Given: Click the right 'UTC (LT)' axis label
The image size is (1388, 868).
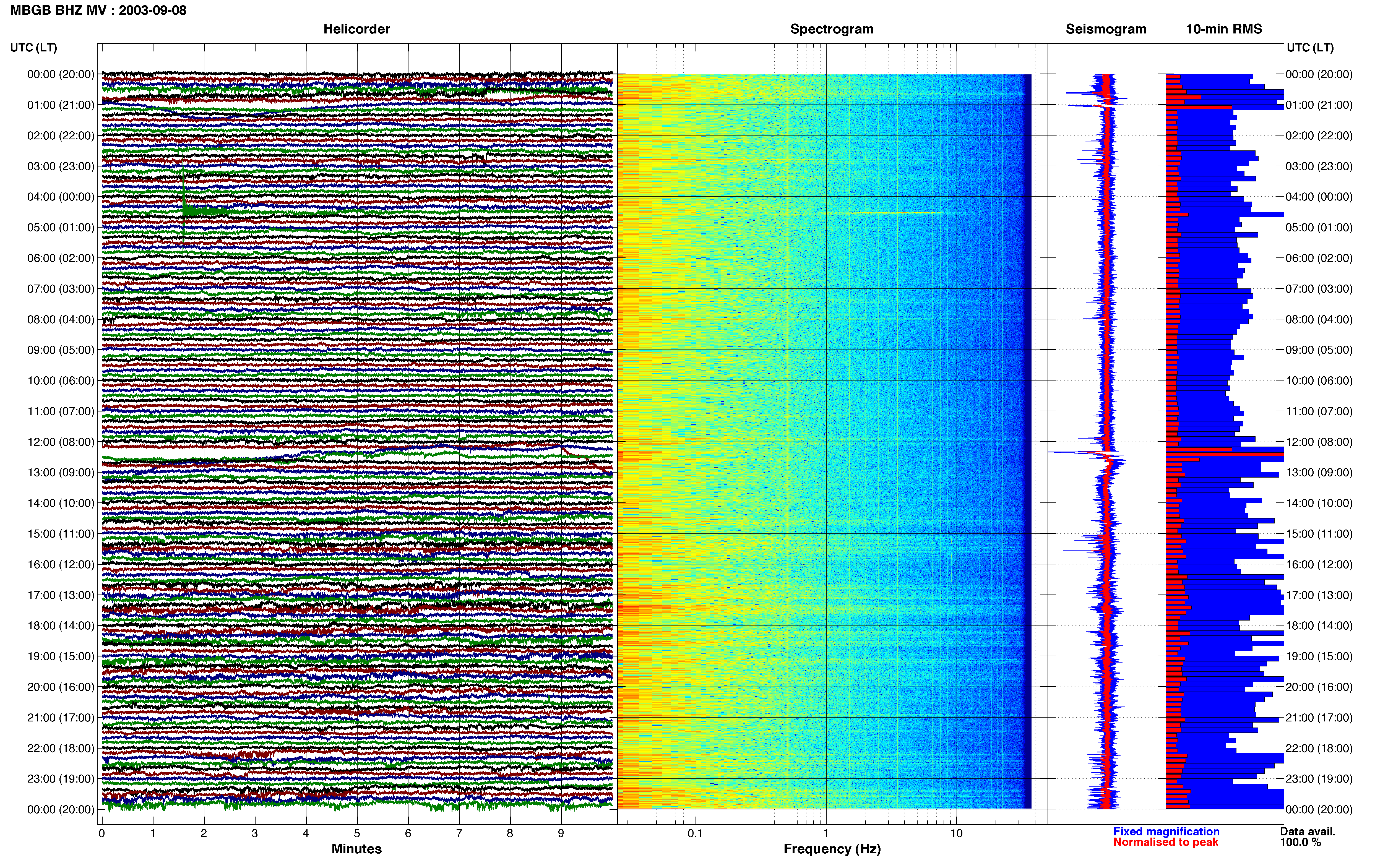Looking at the screenshot, I should [1310, 48].
